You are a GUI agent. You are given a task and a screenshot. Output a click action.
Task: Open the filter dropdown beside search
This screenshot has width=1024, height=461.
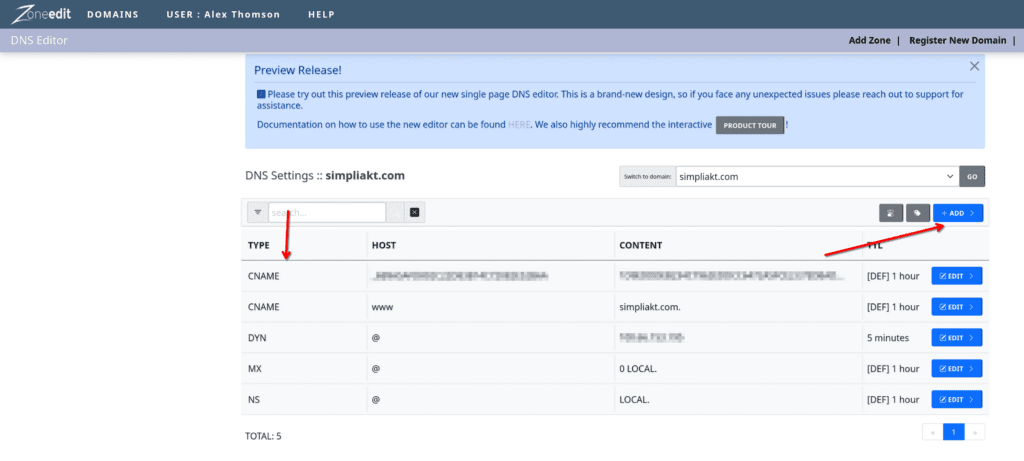pyautogui.click(x=257, y=212)
